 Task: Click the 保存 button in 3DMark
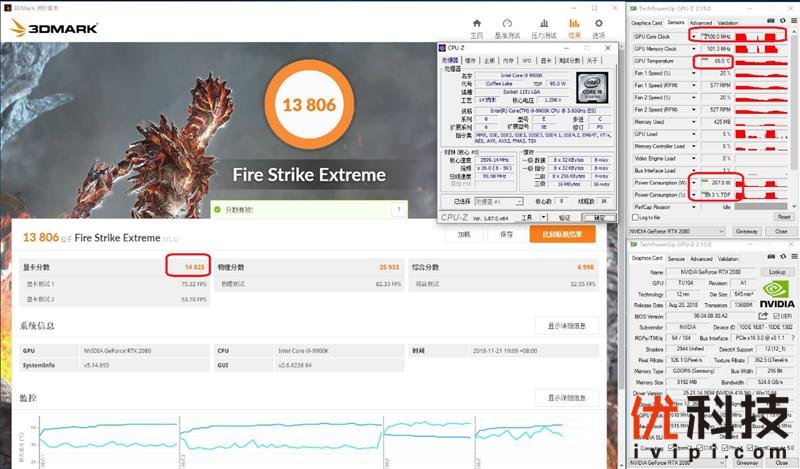pos(506,234)
